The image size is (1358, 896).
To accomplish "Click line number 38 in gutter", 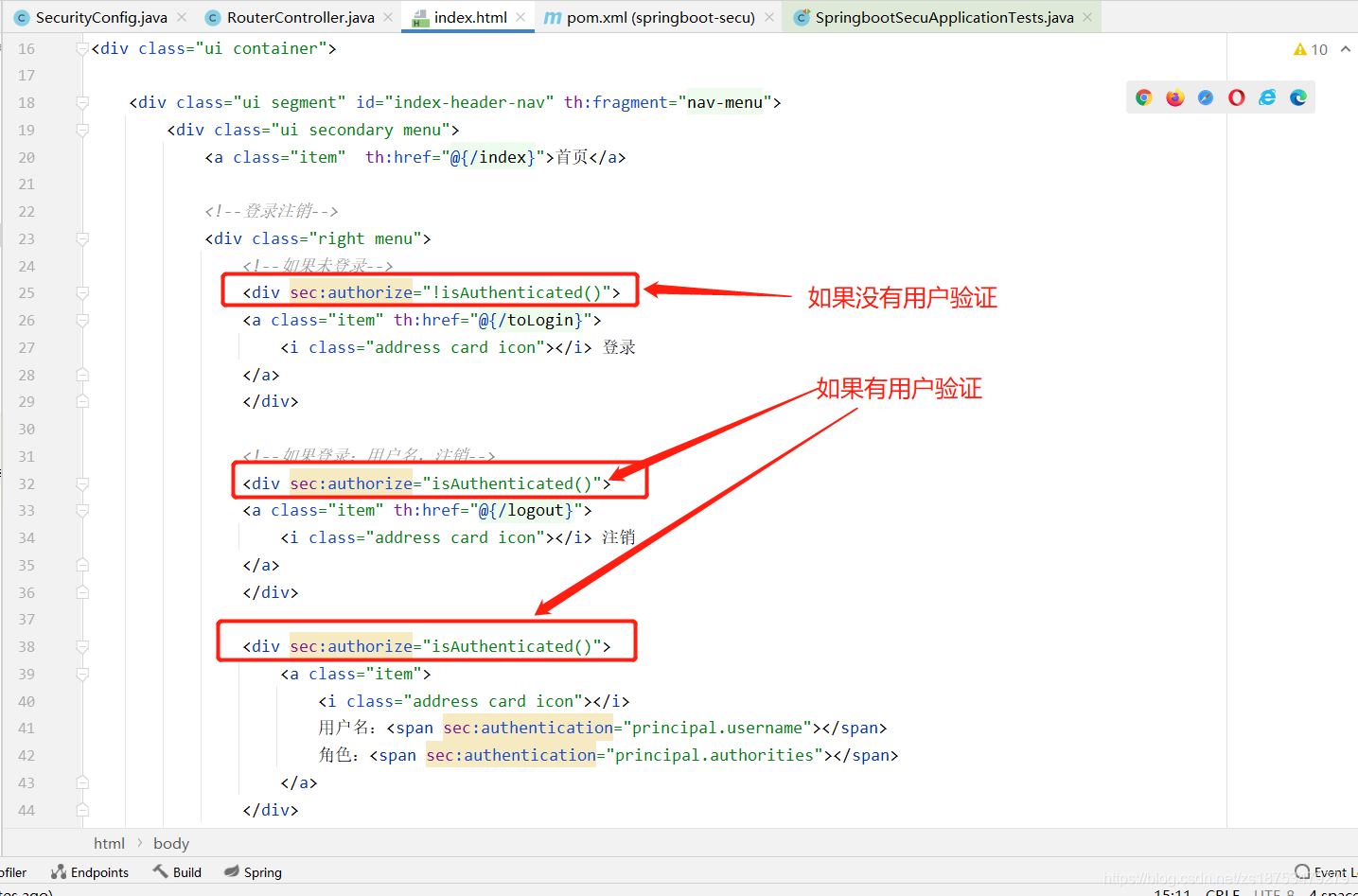I will (26, 647).
